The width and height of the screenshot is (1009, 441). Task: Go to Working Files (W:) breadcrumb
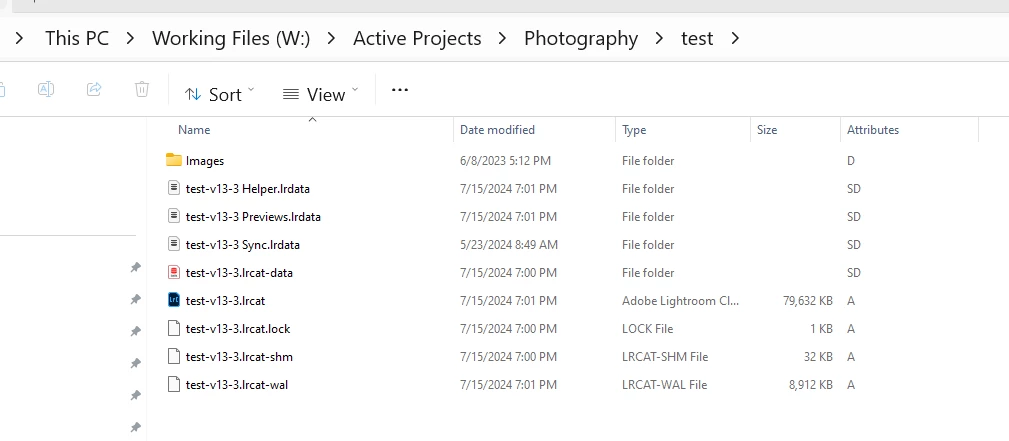click(231, 39)
